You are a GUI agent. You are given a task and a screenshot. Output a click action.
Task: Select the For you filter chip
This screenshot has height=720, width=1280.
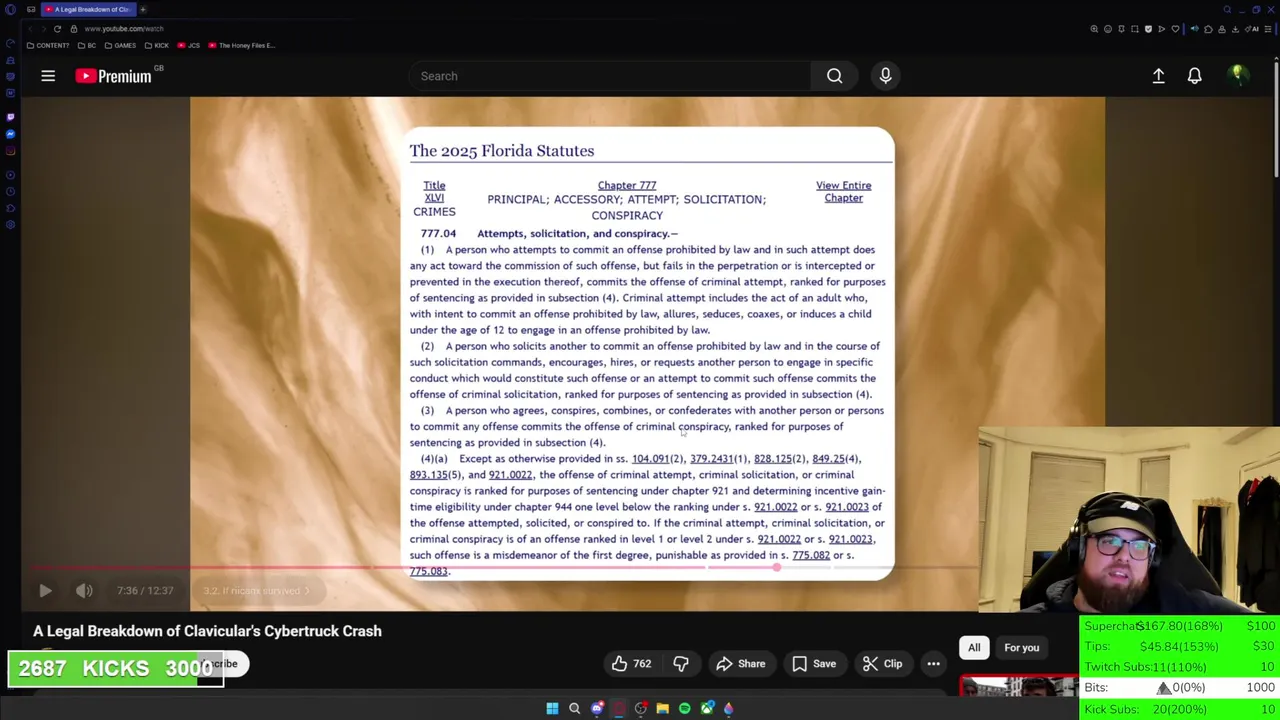click(1021, 648)
